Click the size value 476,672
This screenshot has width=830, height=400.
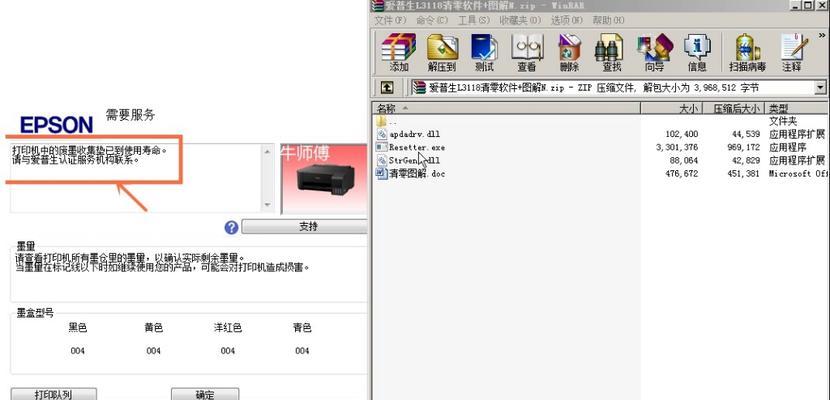click(681, 174)
